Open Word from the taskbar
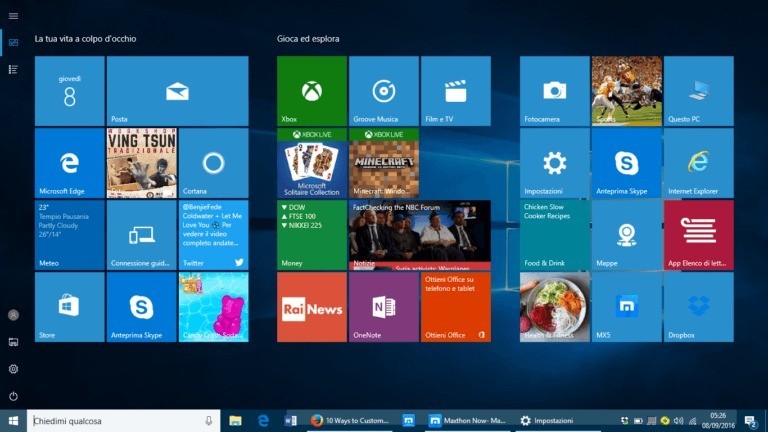Viewport: 768px width, 432px height. coord(290,421)
